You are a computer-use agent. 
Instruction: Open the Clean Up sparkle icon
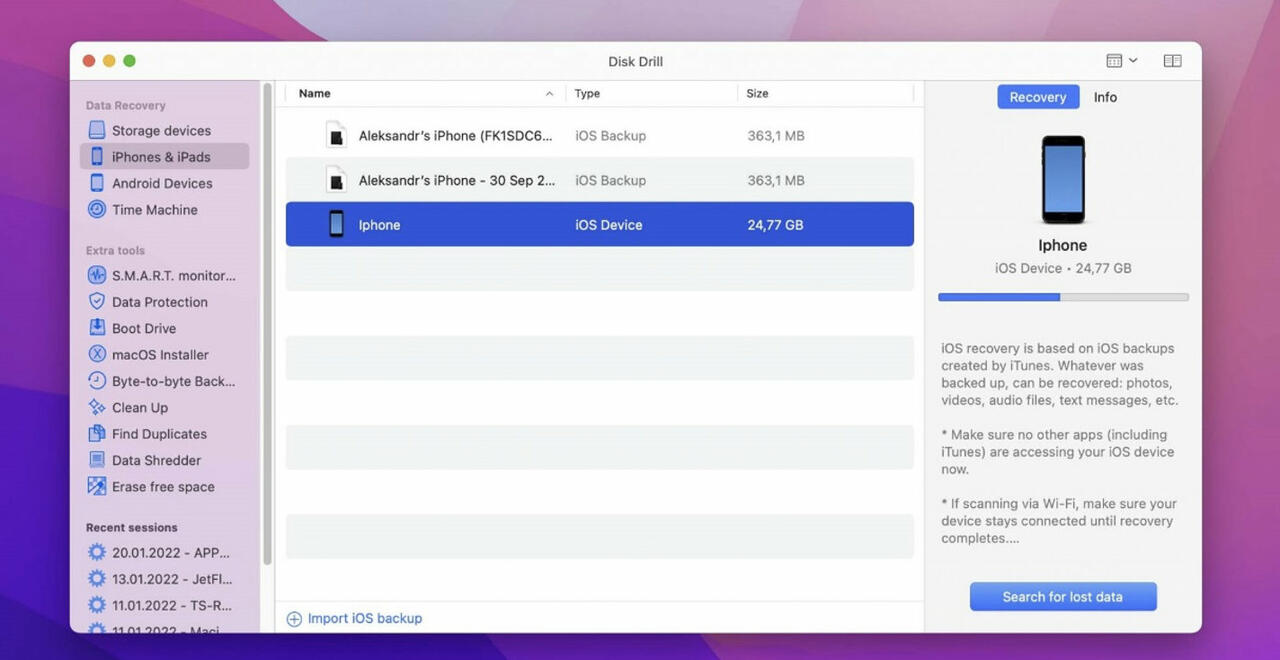(x=96, y=407)
